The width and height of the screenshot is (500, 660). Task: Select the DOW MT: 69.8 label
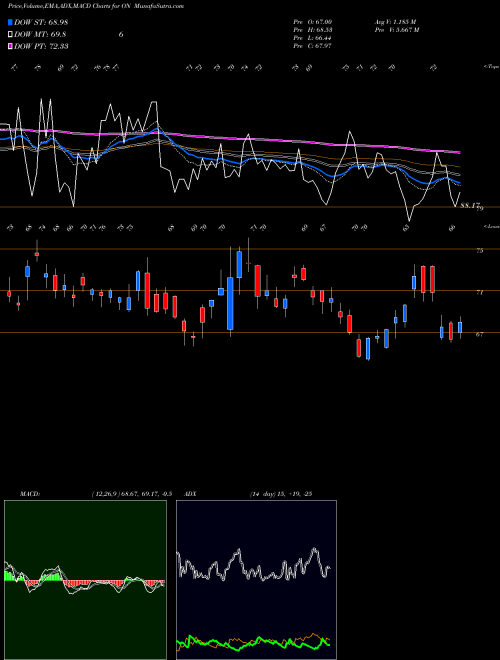tap(40, 34)
